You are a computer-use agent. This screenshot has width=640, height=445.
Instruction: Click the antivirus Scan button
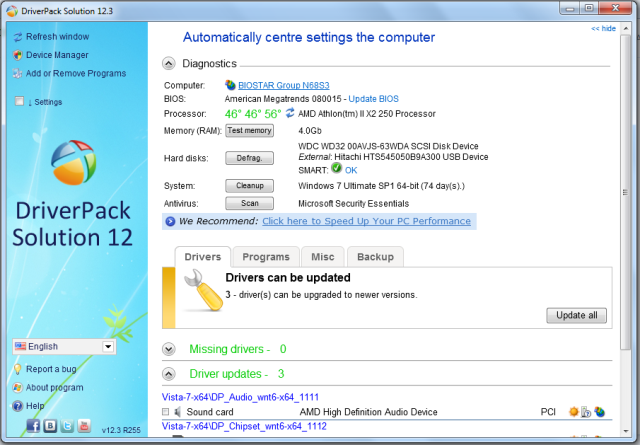pos(249,203)
